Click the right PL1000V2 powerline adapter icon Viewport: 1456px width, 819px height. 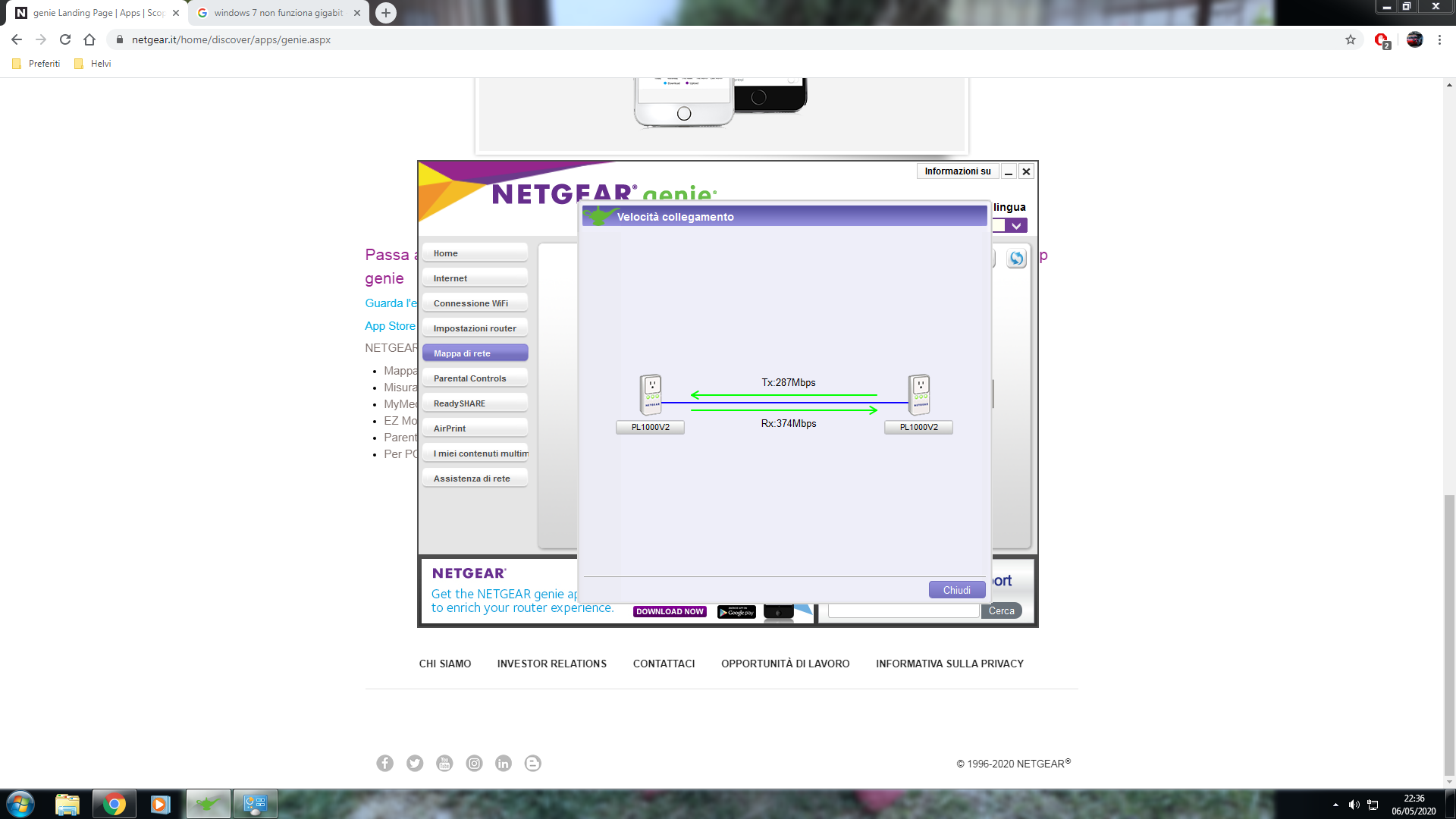[919, 394]
